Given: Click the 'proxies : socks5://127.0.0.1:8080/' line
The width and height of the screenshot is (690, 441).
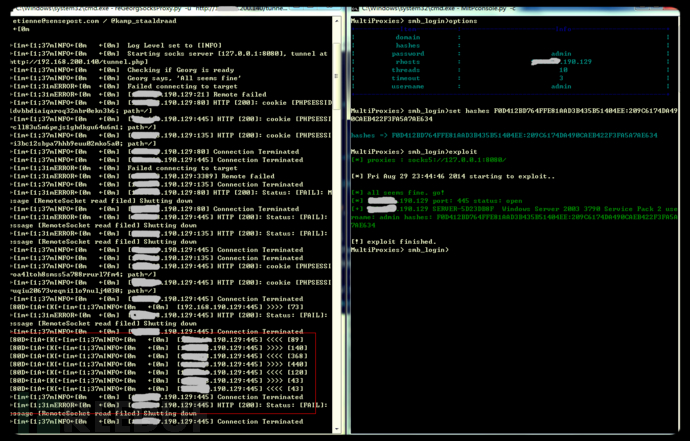Looking at the screenshot, I should (429, 160).
